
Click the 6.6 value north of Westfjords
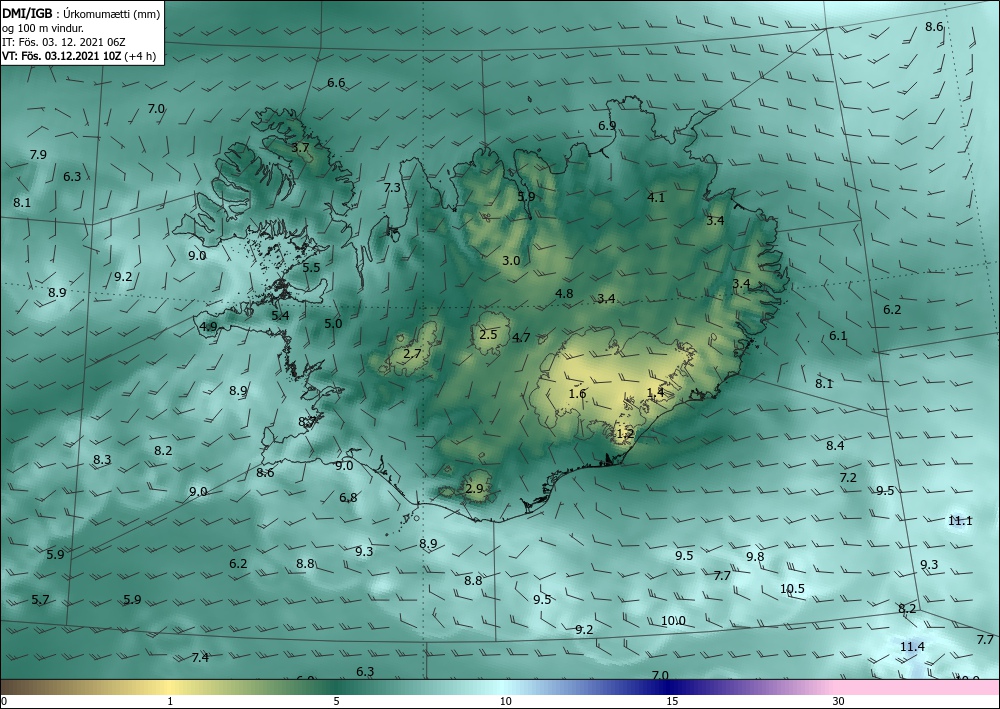tap(336, 83)
